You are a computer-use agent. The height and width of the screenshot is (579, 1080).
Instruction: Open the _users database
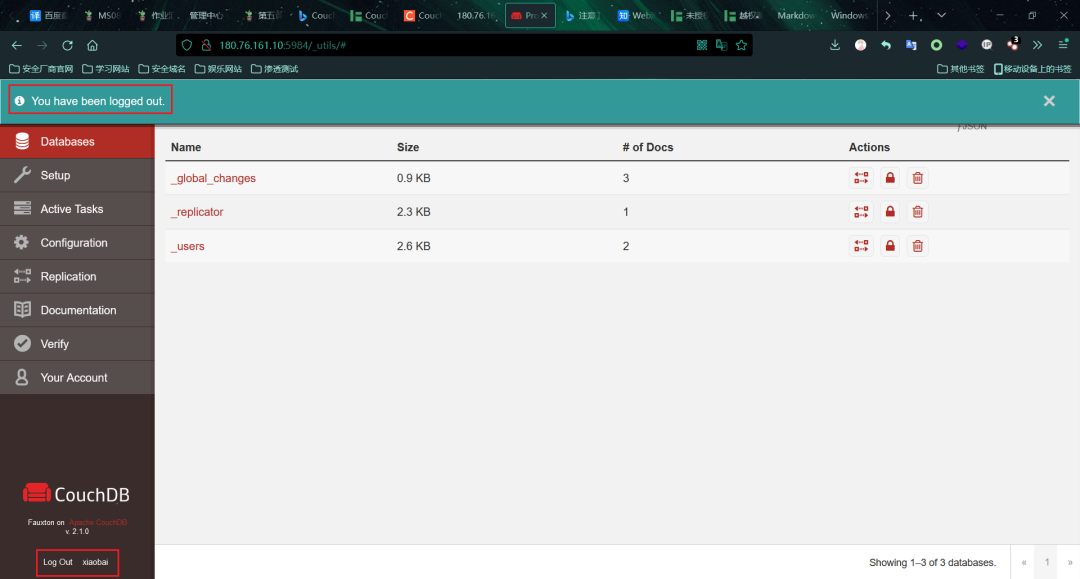tap(188, 246)
